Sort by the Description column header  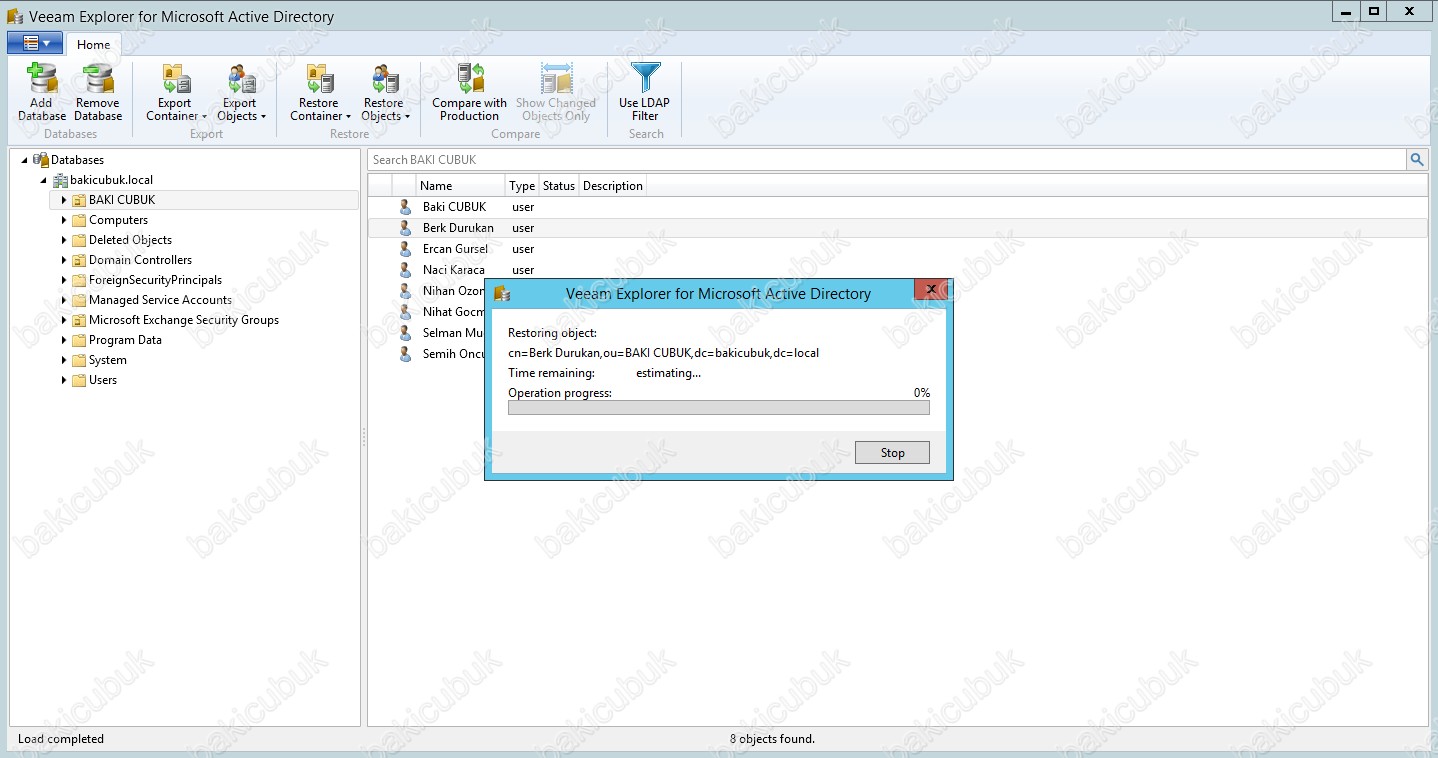tap(612, 186)
